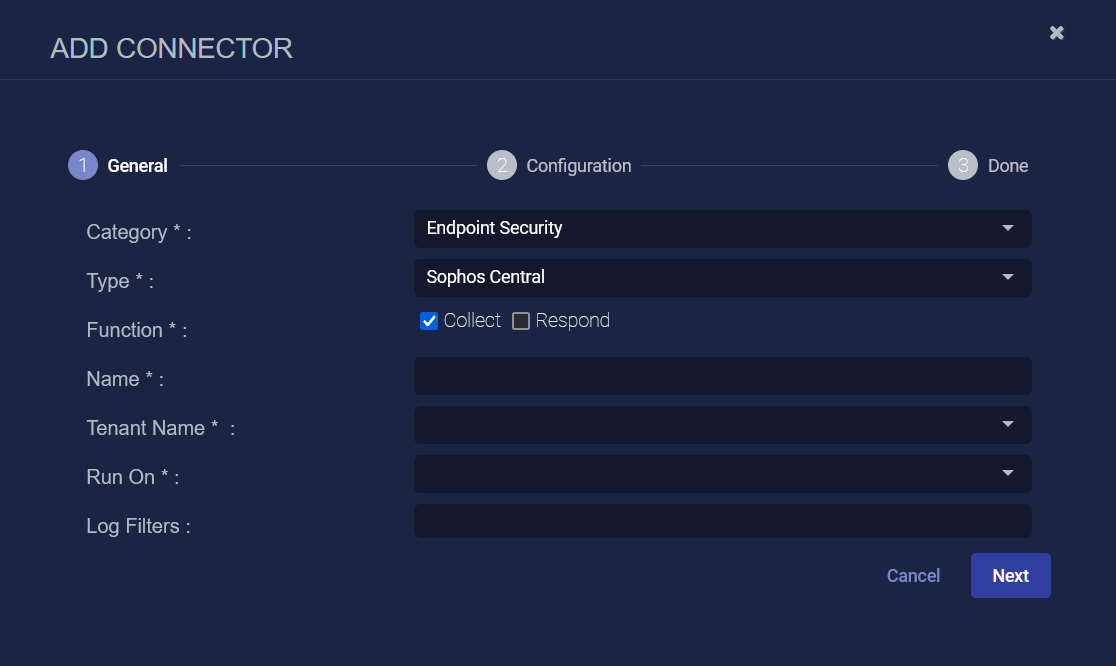Uncheck the Collect function checkbox

[429, 321]
